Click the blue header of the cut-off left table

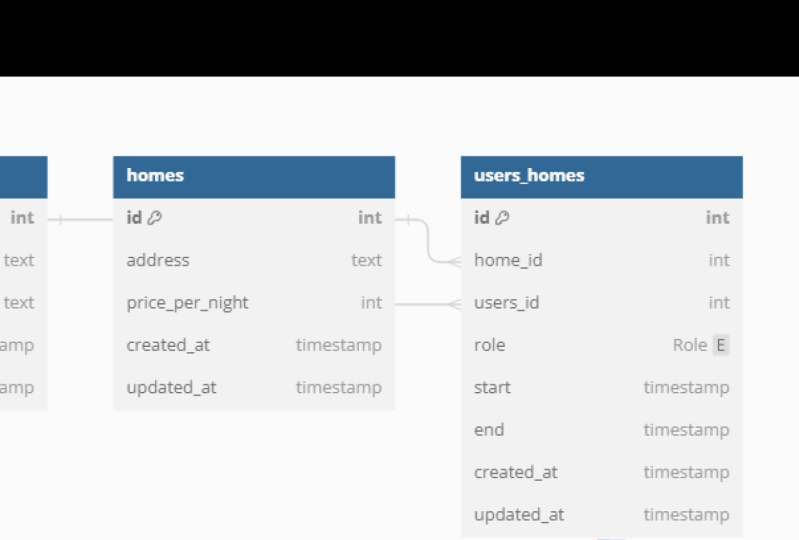(x=23, y=176)
